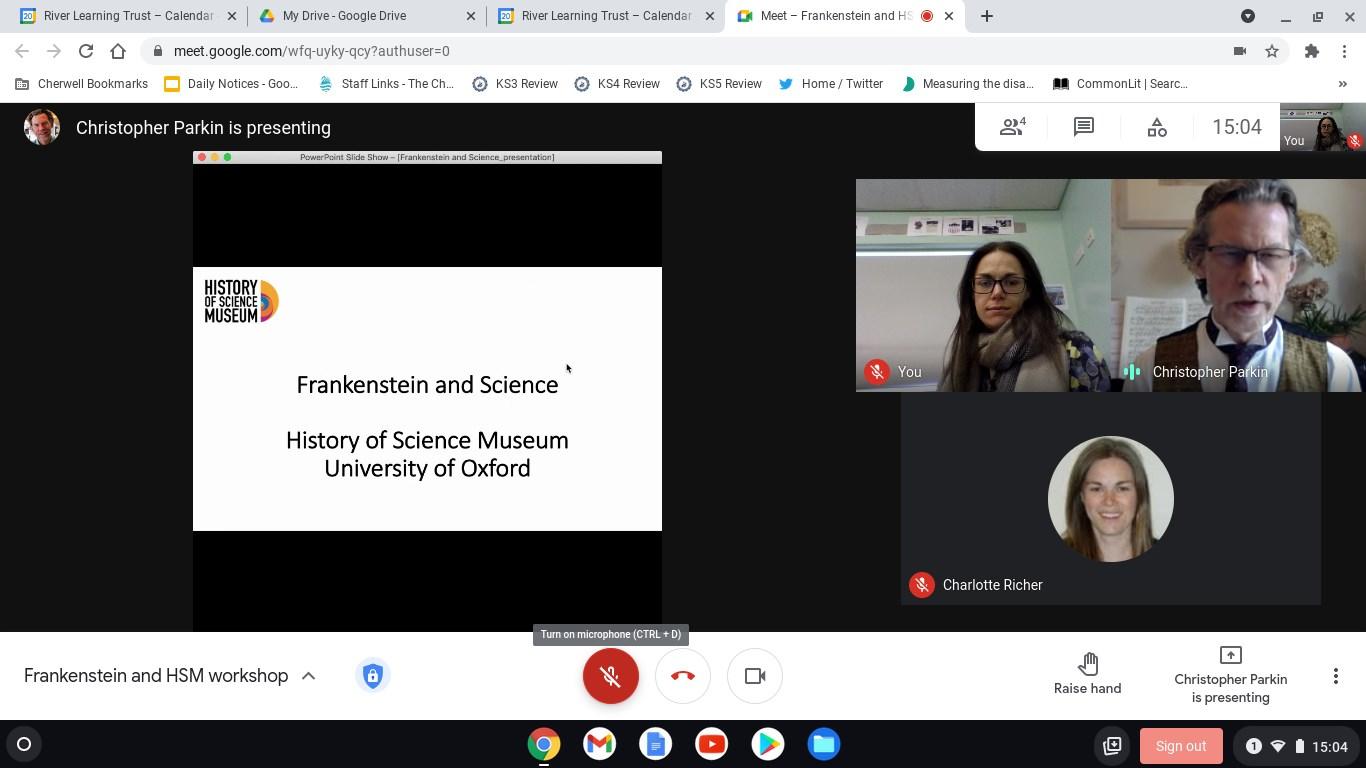The image size is (1366, 768).
Task: Close the My Drive tab
Action: tap(470, 16)
